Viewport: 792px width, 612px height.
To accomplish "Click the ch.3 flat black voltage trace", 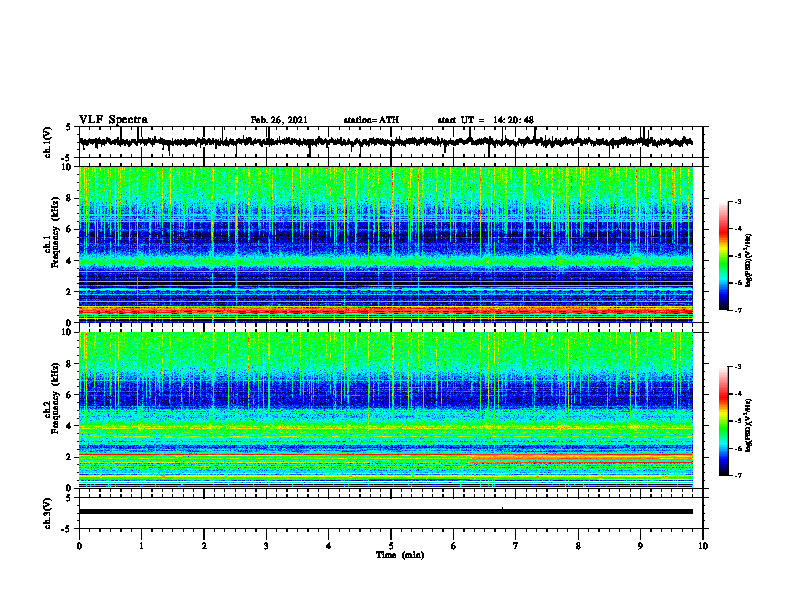I will (386, 512).
